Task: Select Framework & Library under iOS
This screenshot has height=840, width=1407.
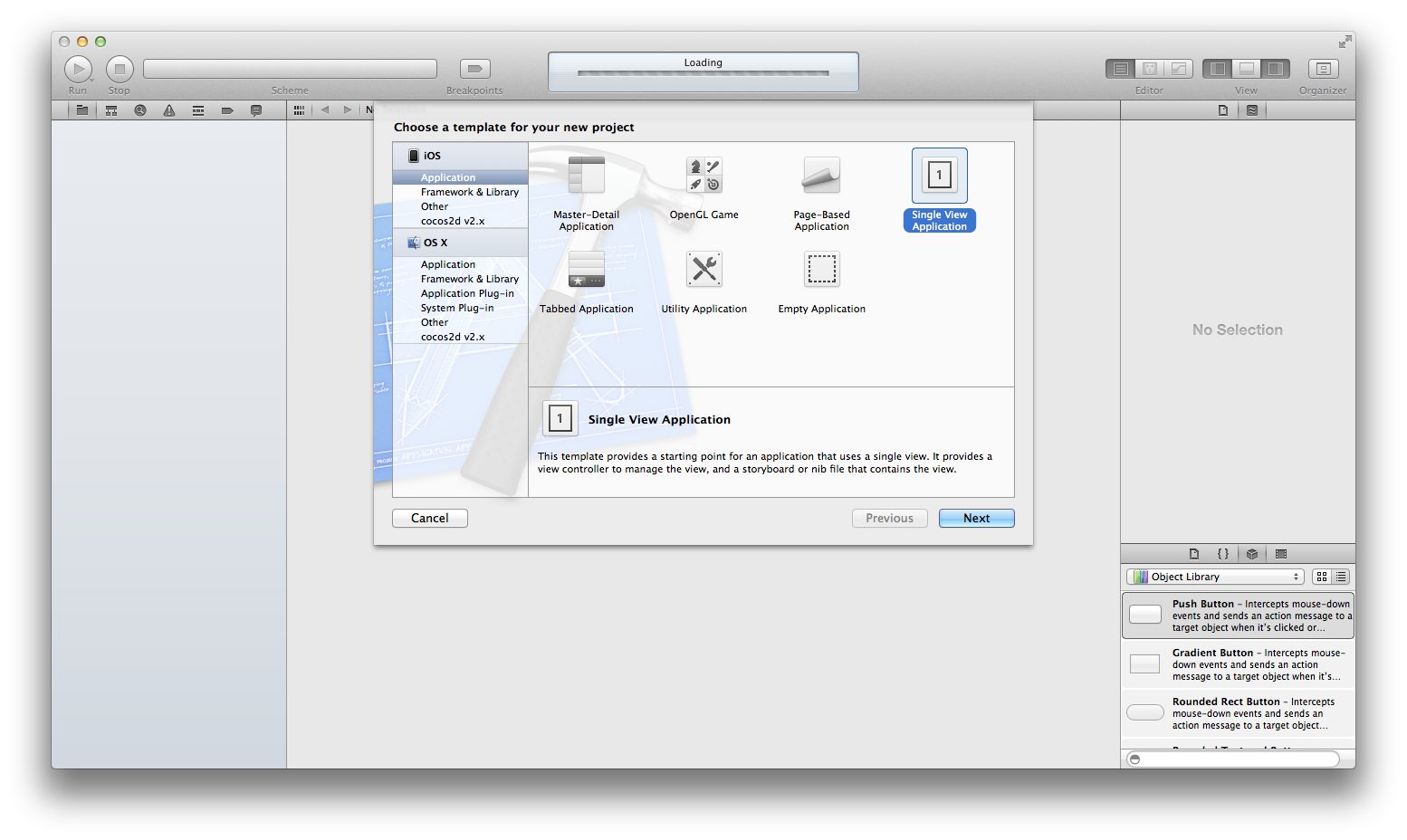Action: (460, 192)
